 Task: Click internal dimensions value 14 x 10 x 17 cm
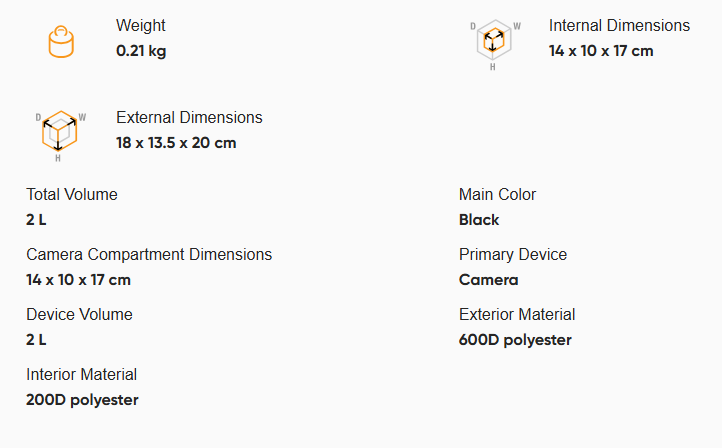tap(601, 51)
